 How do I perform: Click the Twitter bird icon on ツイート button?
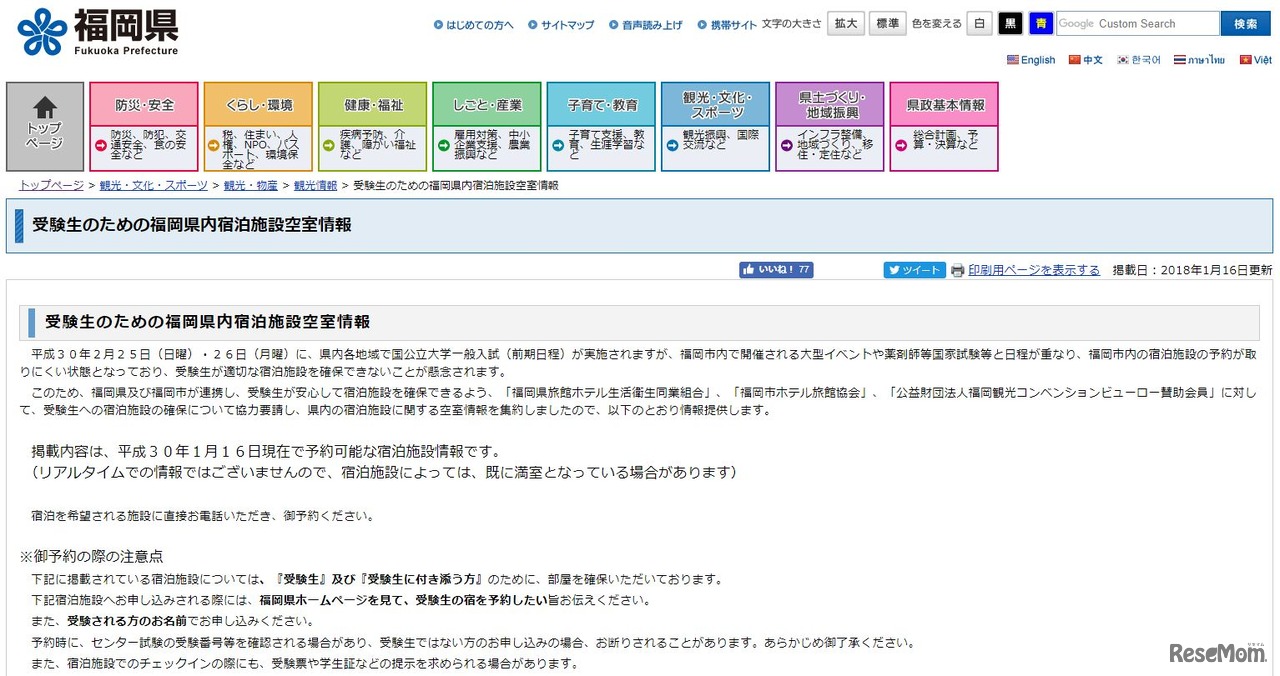coord(892,269)
